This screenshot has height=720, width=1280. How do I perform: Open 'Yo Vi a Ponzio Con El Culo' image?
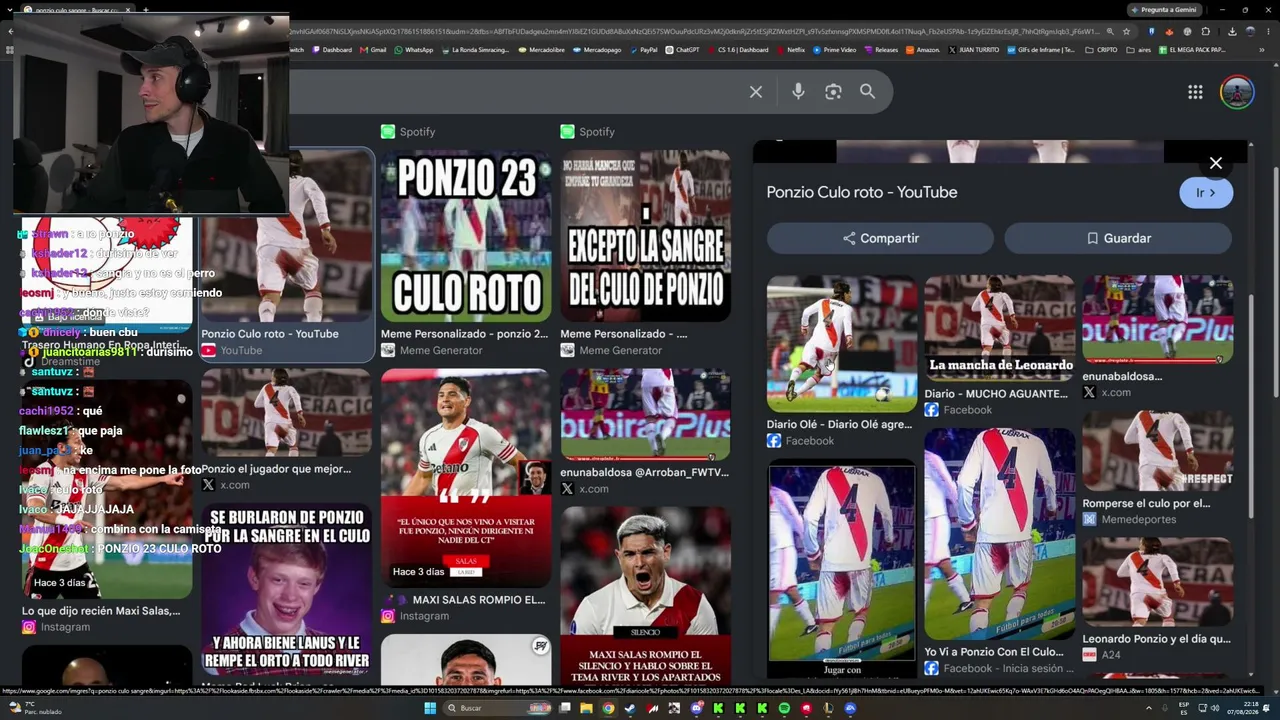tap(999, 534)
